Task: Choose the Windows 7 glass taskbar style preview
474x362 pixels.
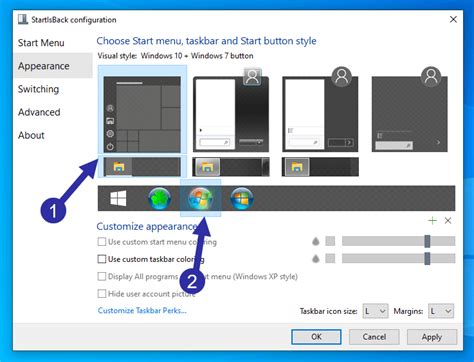Action: click(x=231, y=167)
